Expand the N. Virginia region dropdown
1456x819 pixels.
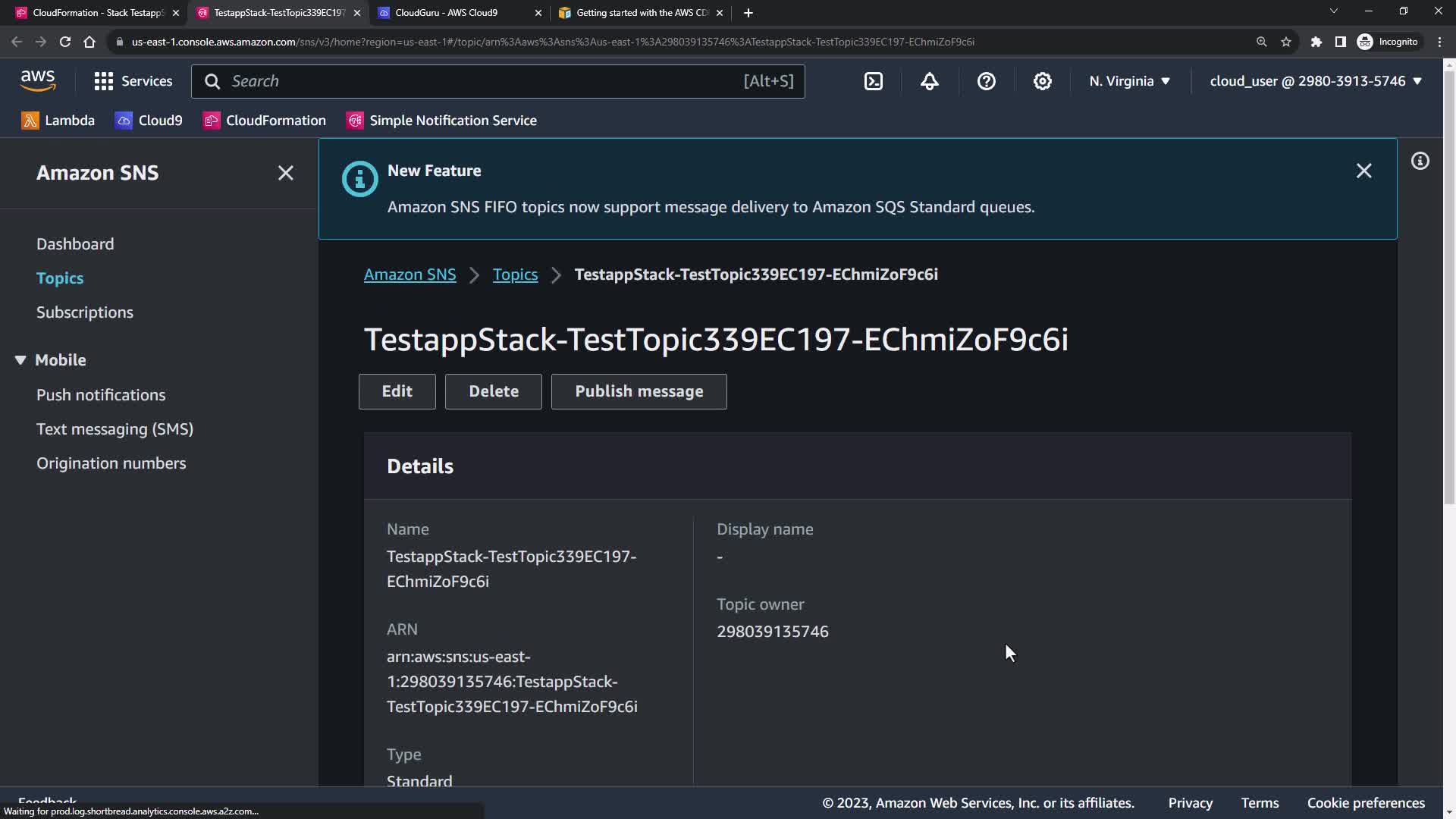click(1129, 81)
